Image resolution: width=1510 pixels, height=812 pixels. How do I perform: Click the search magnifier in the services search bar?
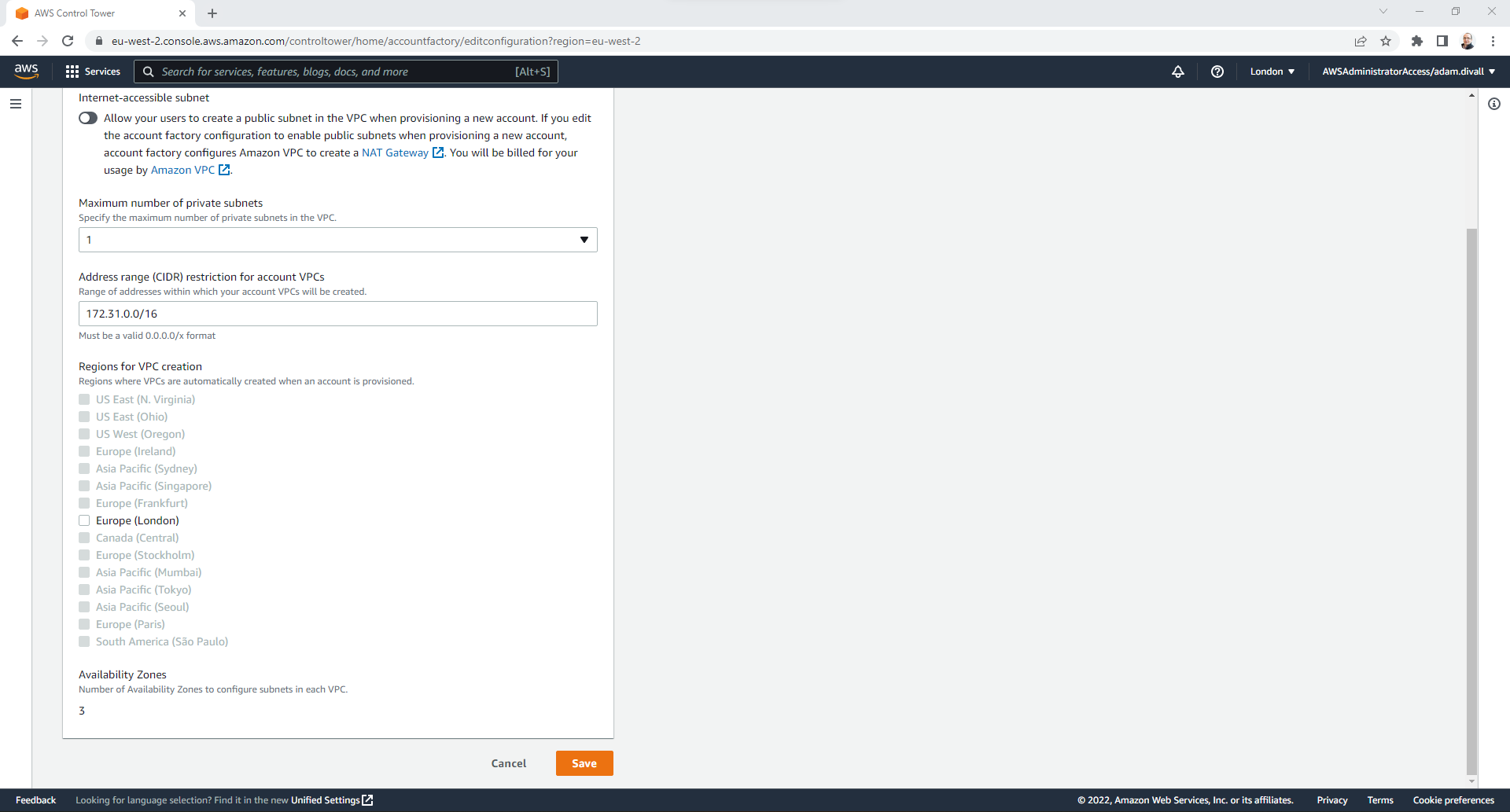[x=148, y=72]
